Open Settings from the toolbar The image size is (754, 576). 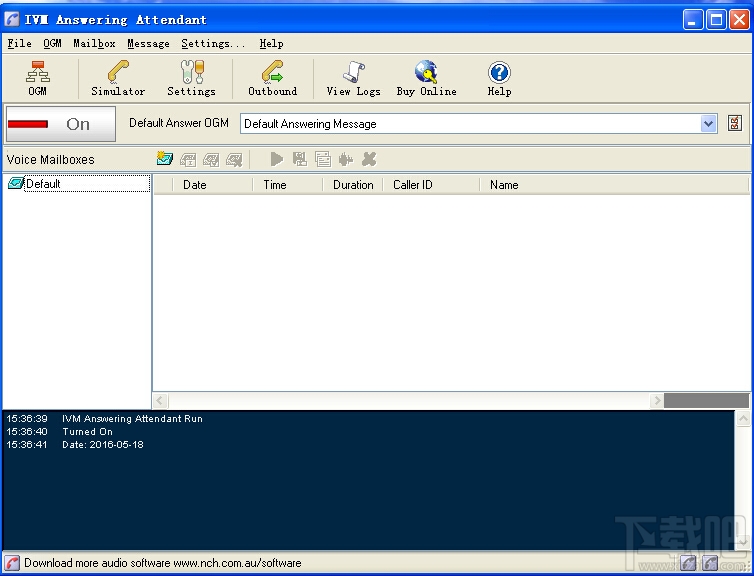tap(191, 78)
